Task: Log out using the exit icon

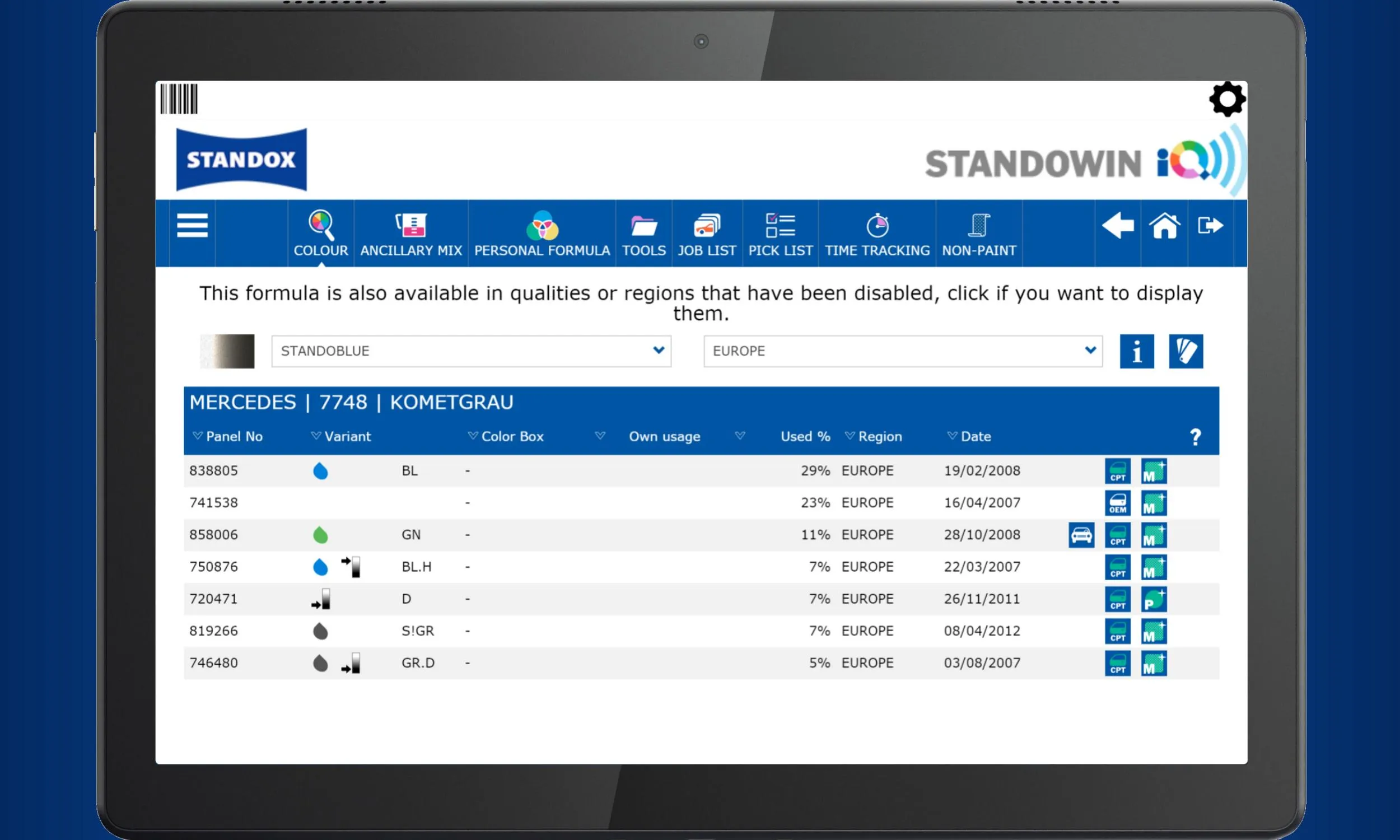Action: [x=1210, y=226]
